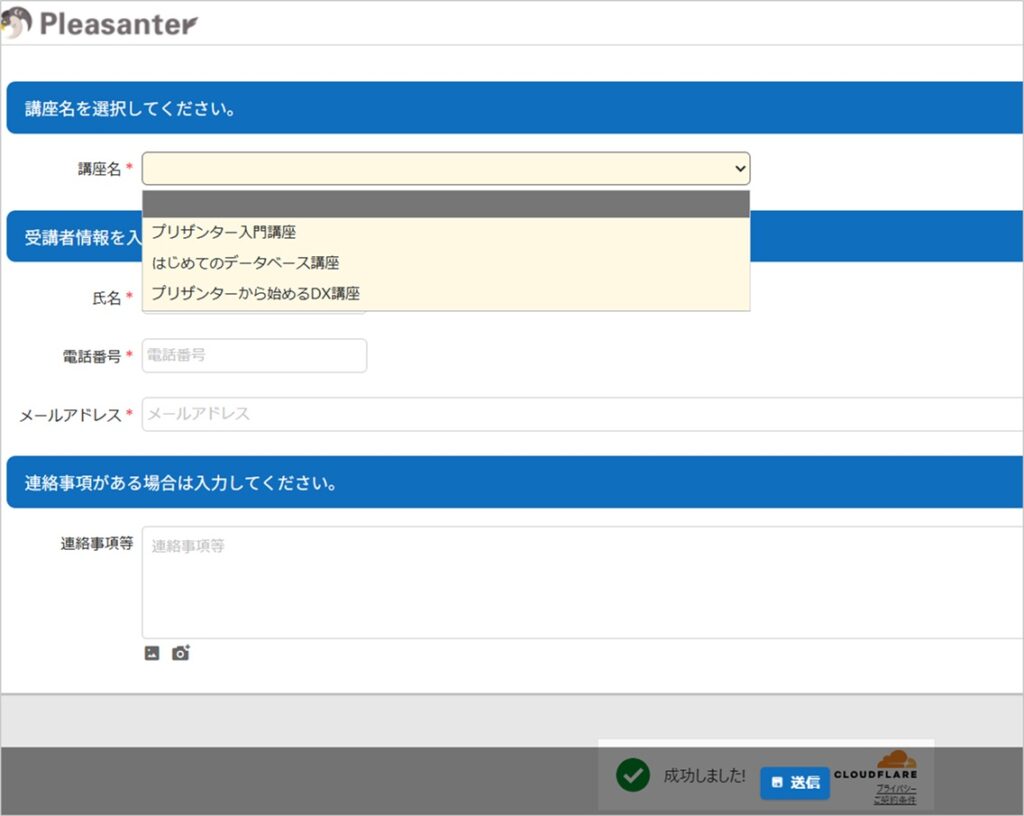Image resolution: width=1024 pixels, height=816 pixels.
Task: Click the image insert icon below 連絡事項等
Action: tap(152, 653)
